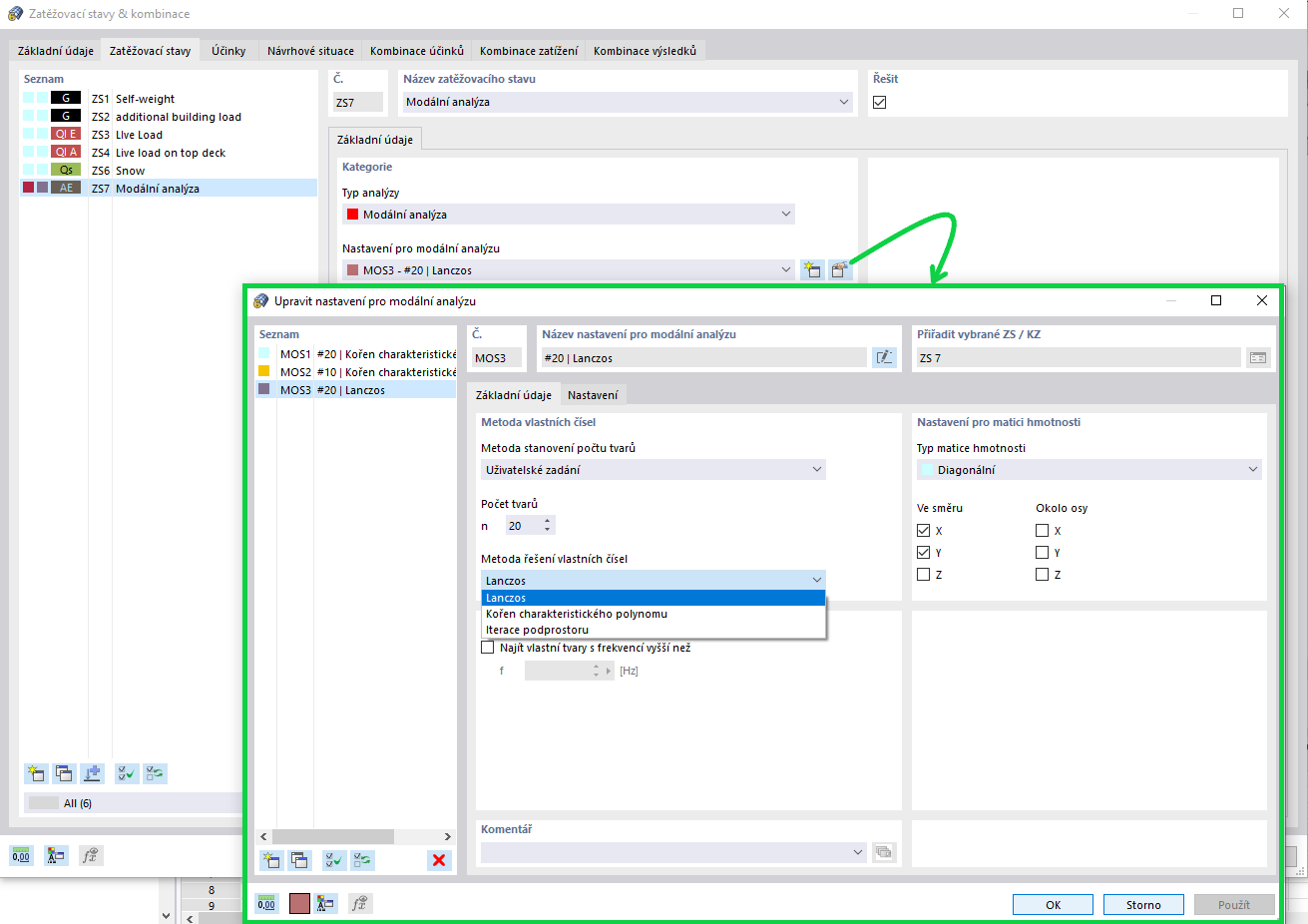
Task: Enable Okolo osy Y checkbox
Action: click(1042, 553)
